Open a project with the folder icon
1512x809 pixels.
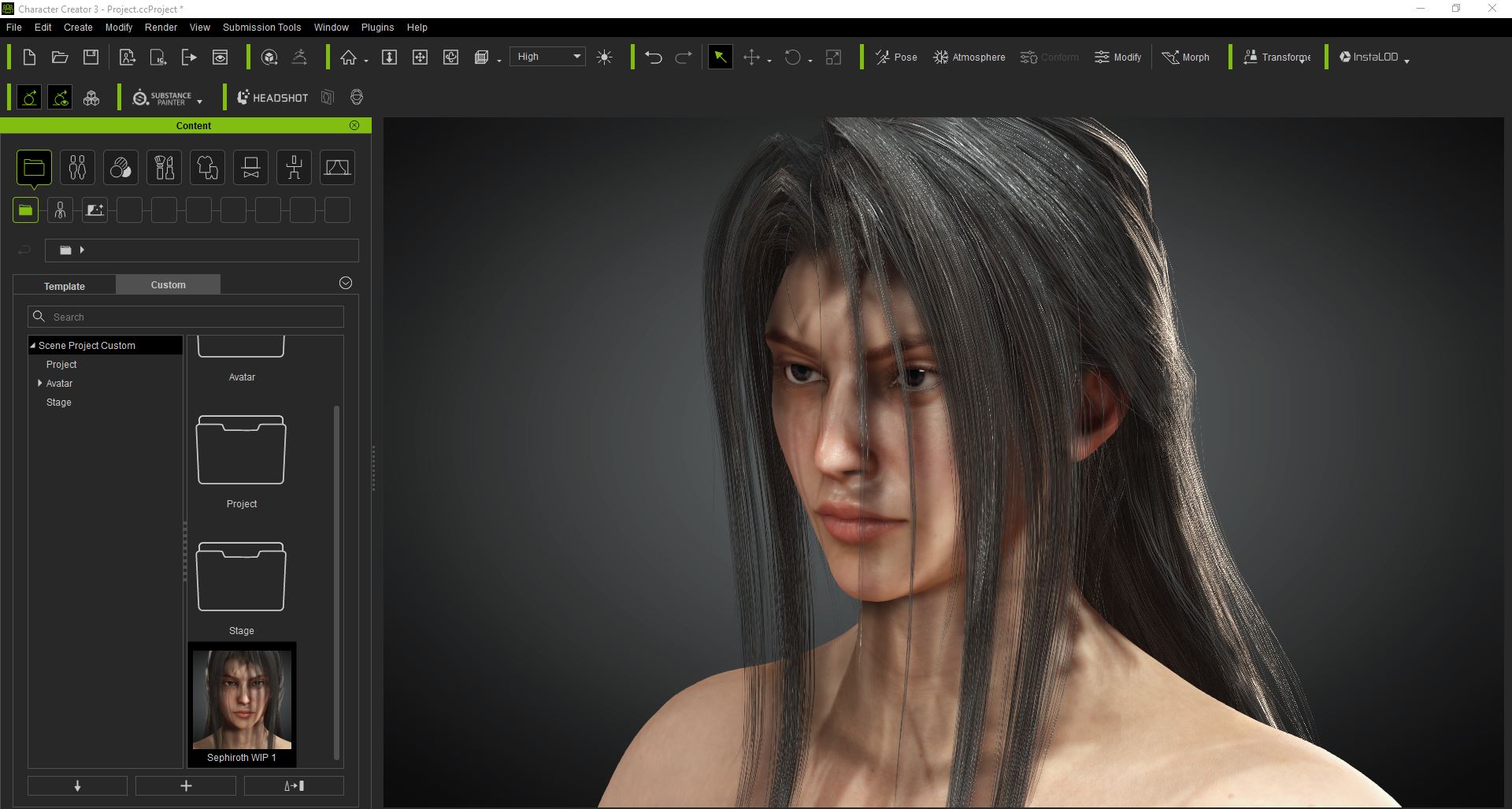(x=60, y=57)
